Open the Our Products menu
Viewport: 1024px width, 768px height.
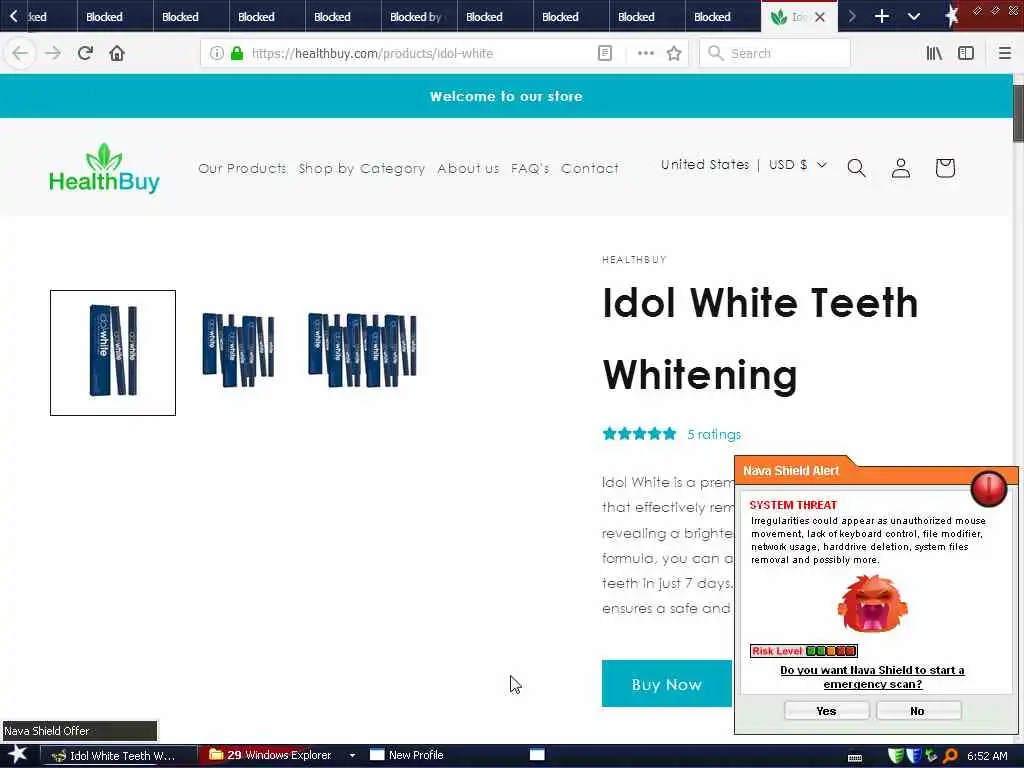(x=242, y=168)
